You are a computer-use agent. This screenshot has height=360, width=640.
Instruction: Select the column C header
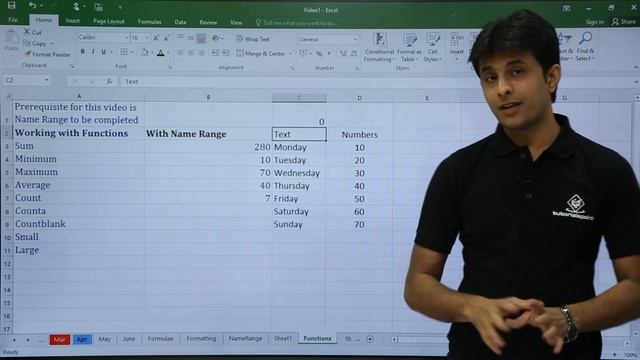point(299,98)
